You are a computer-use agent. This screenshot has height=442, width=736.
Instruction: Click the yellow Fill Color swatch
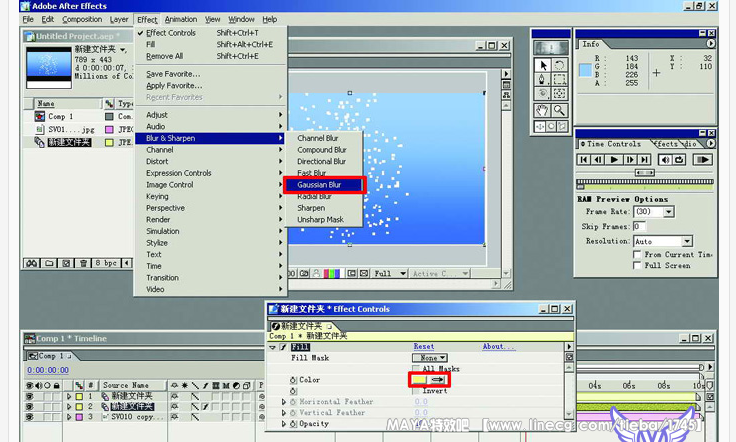419,380
